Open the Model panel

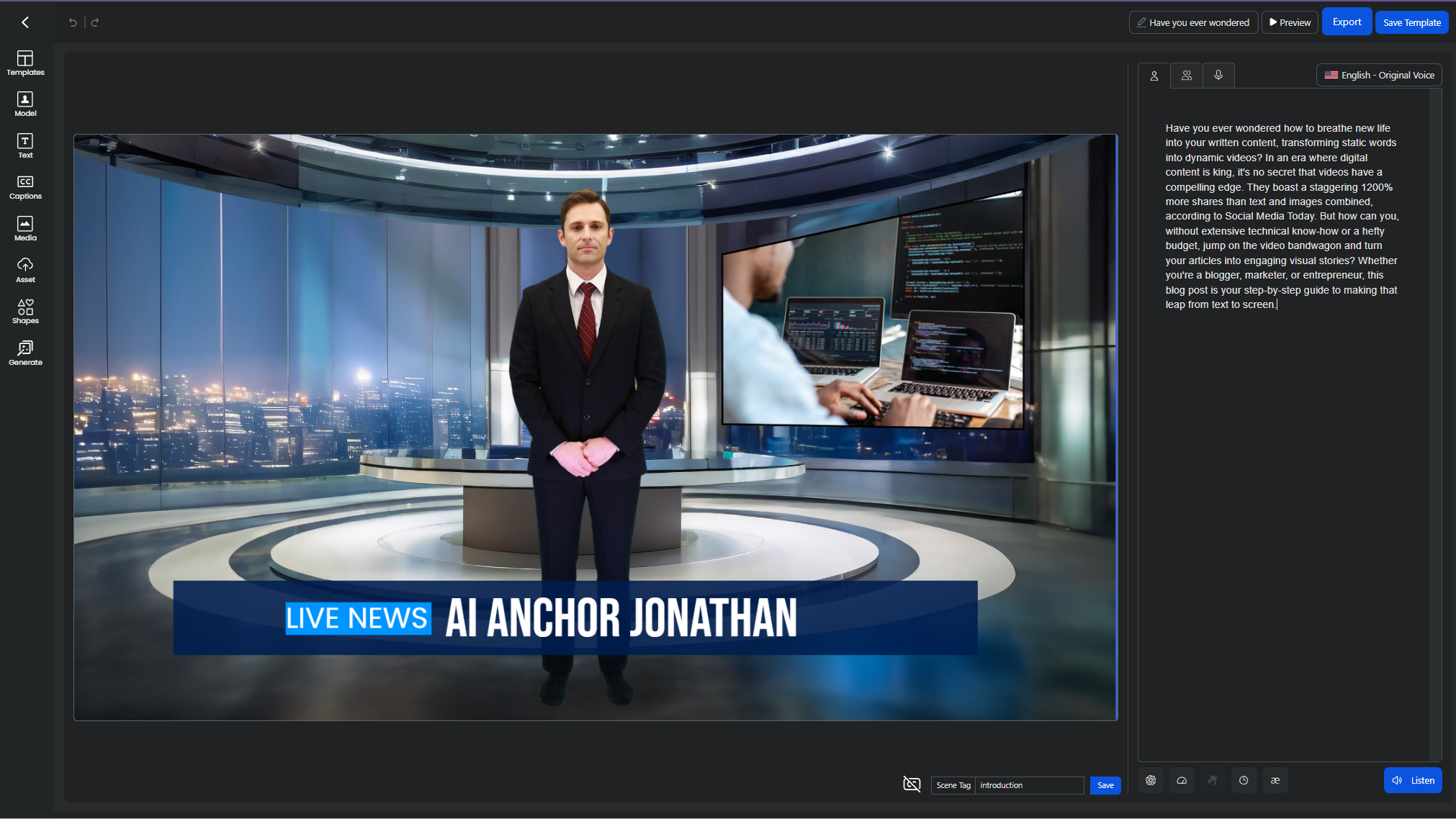tap(25, 104)
